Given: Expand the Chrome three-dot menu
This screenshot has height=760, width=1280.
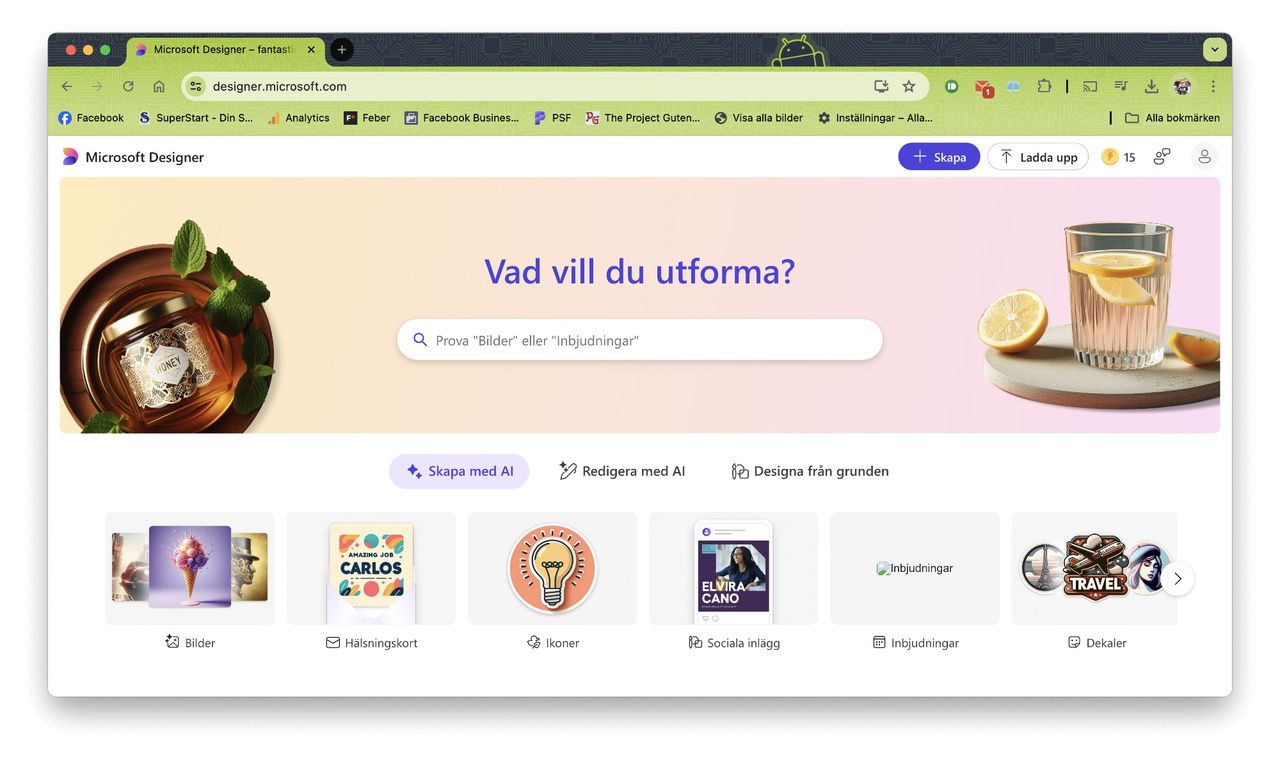Looking at the screenshot, I should pyautogui.click(x=1213, y=86).
